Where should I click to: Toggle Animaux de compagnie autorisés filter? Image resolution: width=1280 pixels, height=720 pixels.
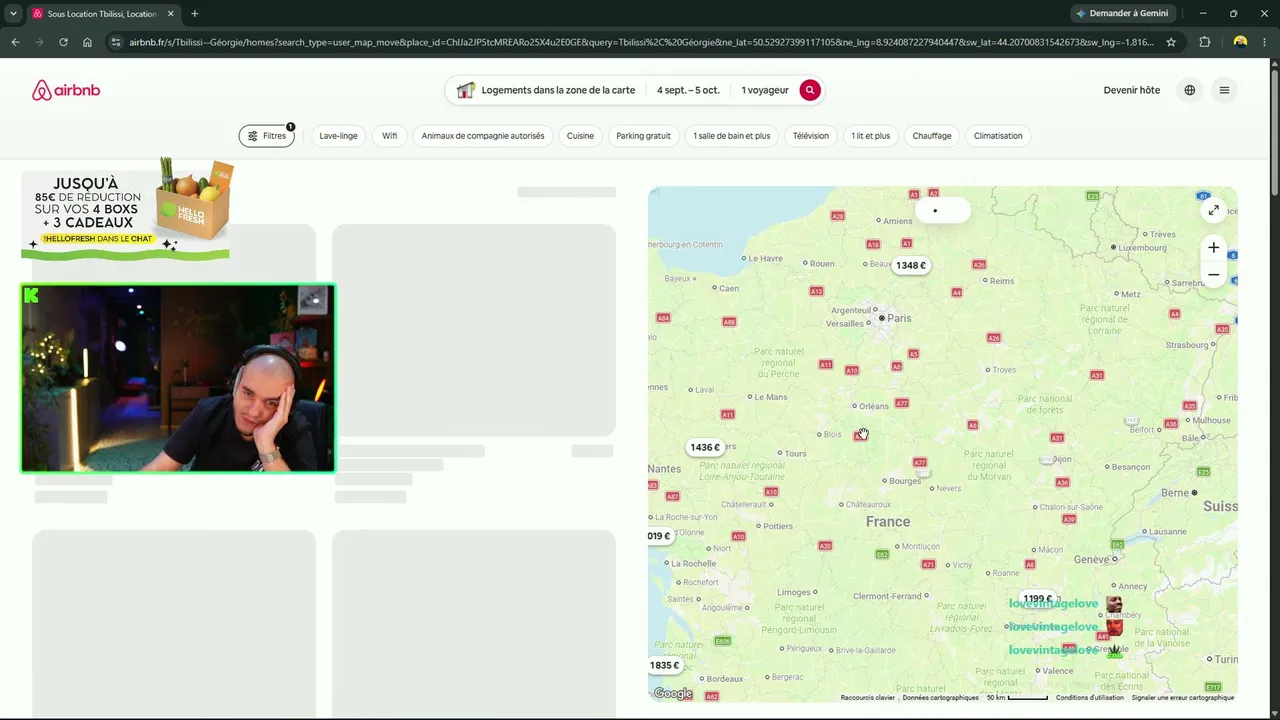pyautogui.click(x=483, y=136)
